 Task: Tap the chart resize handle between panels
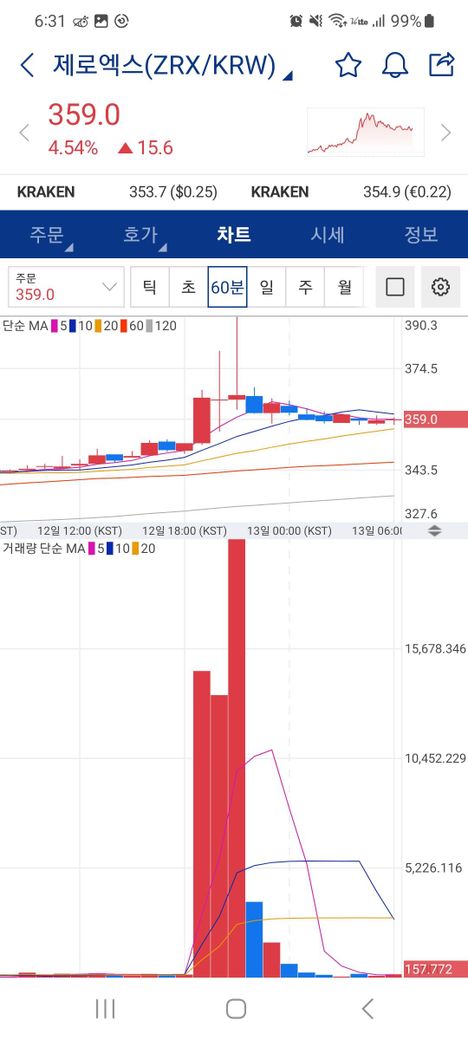434,531
